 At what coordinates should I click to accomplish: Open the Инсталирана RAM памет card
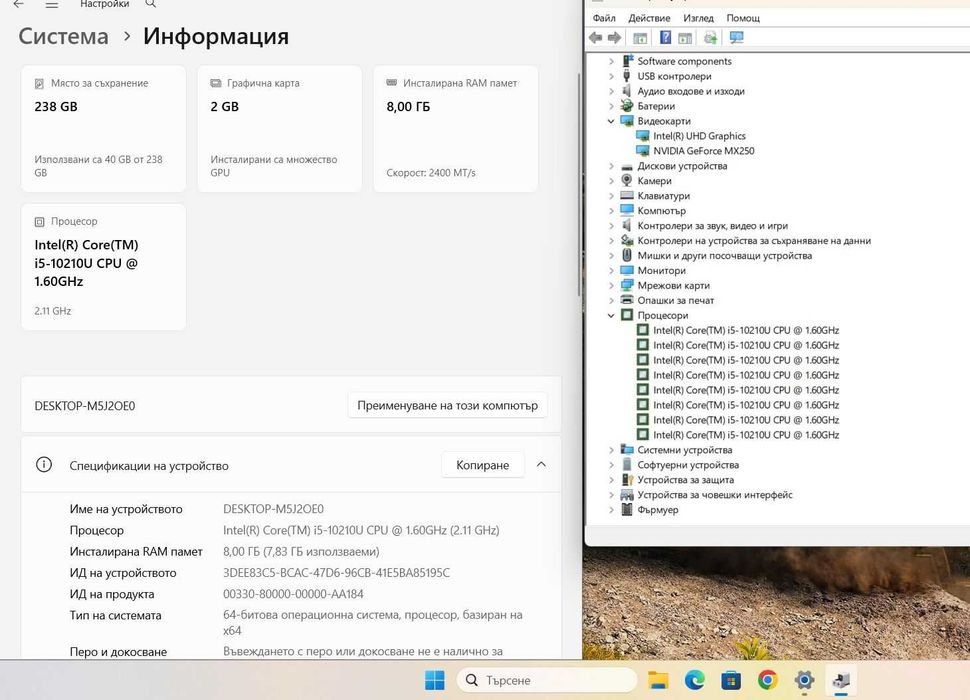[456, 129]
